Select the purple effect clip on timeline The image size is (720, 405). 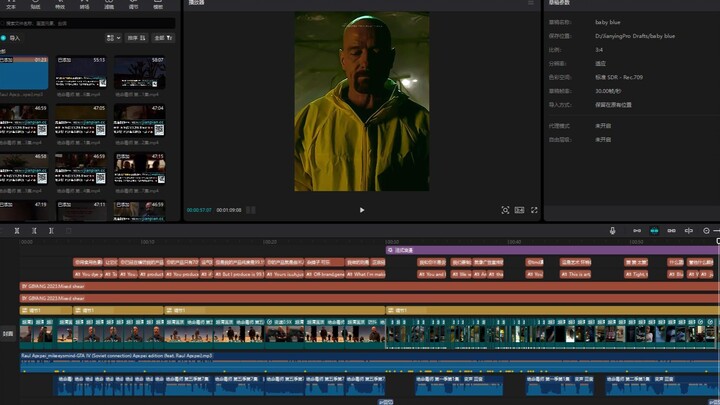tap(552, 250)
